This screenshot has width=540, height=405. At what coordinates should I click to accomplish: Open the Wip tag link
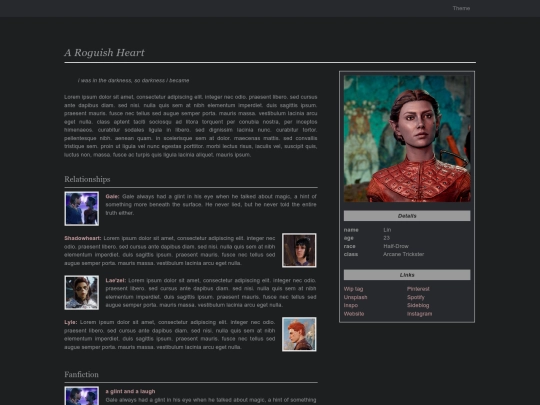pyautogui.click(x=353, y=289)
